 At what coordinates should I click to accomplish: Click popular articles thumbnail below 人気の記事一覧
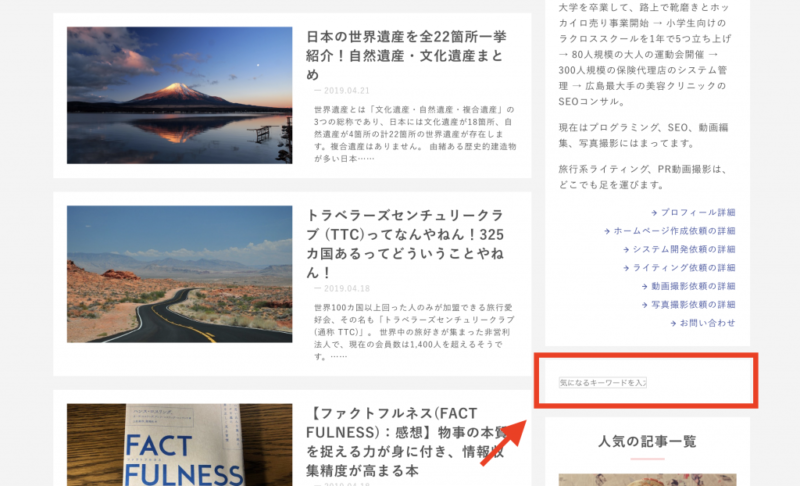point(647,479)
